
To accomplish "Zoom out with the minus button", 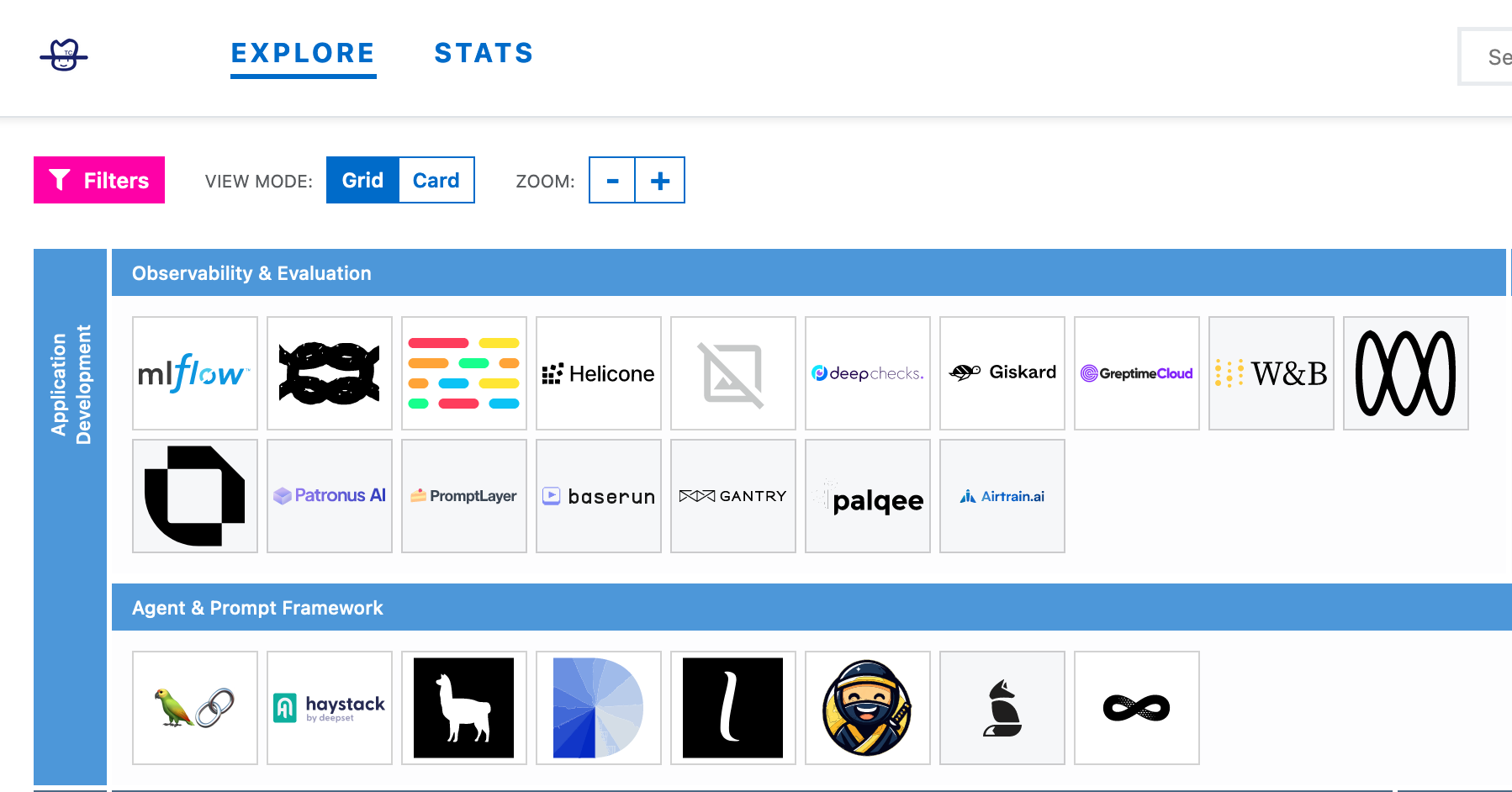I will point(612,180).
